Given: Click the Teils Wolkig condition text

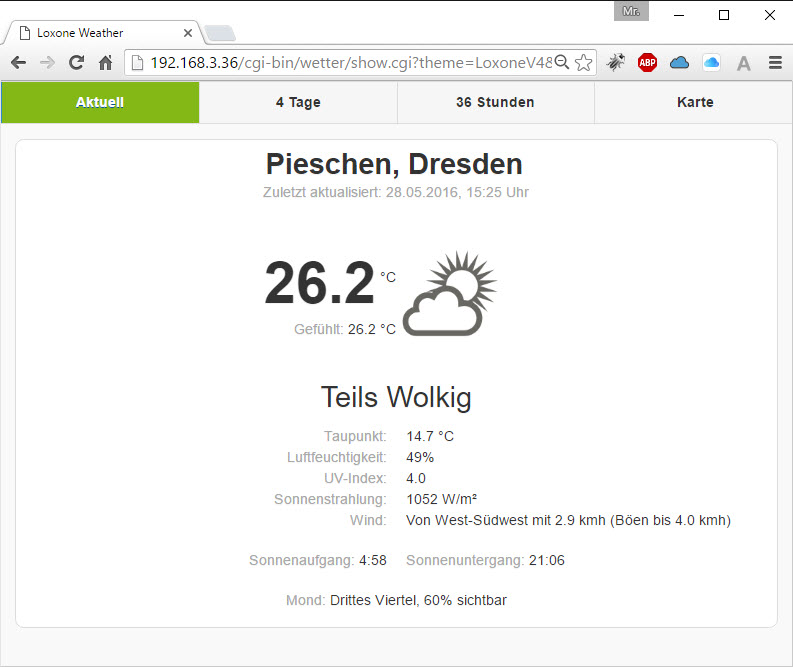Looking at the screenshot, I should point(396,397).
